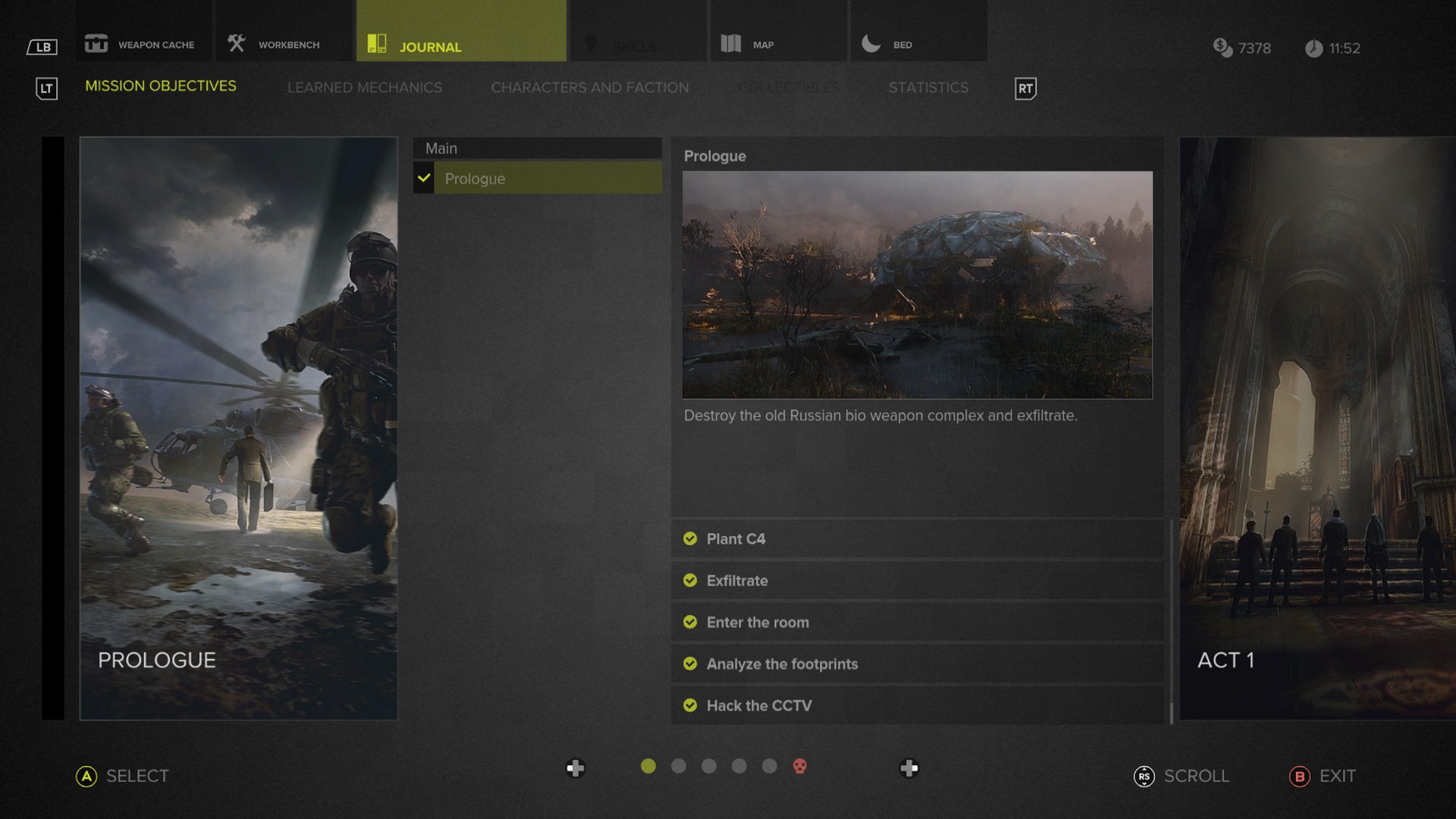Select the PROLOGUE chapter card
Screen dimensions: 1456x819
pyautogui.click(x=239, y=428)
